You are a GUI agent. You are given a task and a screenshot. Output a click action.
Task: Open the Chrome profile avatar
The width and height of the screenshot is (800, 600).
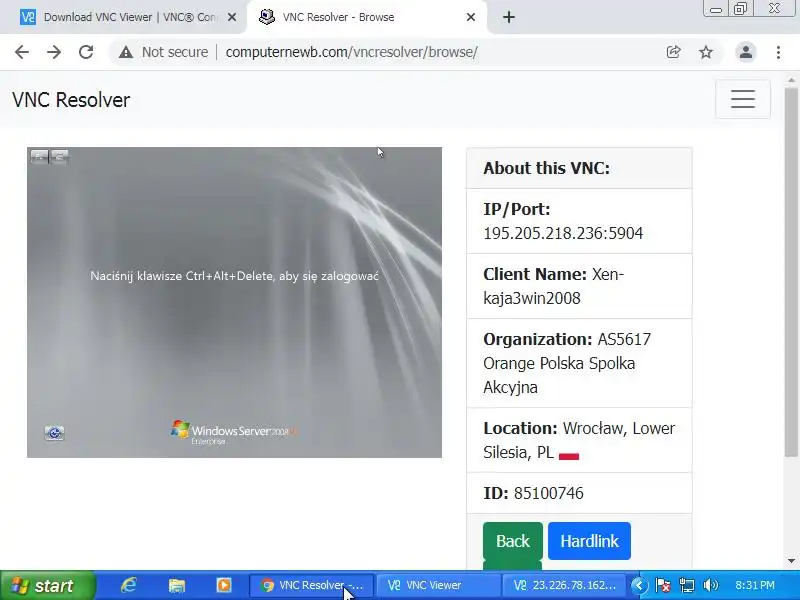745,52
